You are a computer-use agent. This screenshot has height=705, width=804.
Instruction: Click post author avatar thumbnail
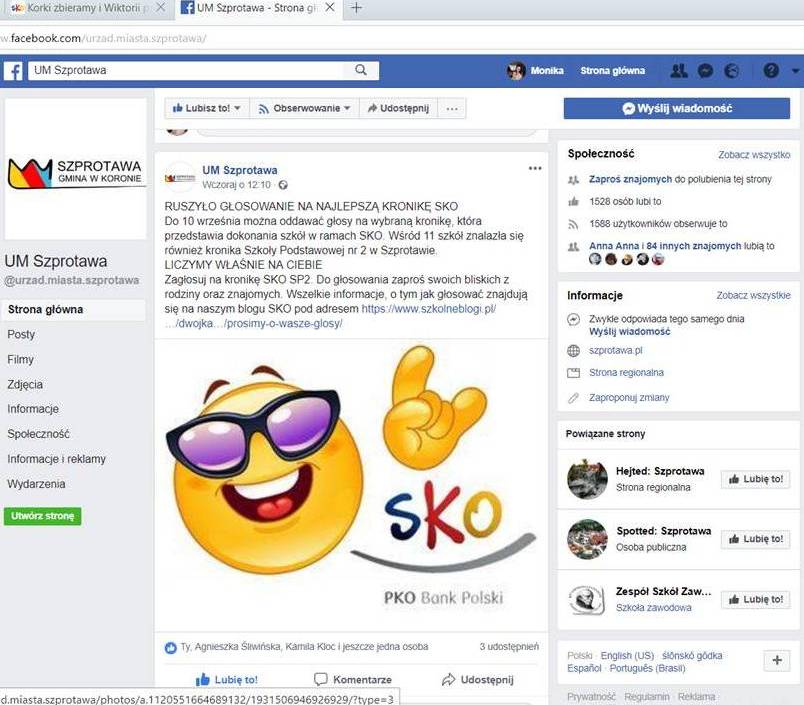pyautogui.click(x=179, y=177)
